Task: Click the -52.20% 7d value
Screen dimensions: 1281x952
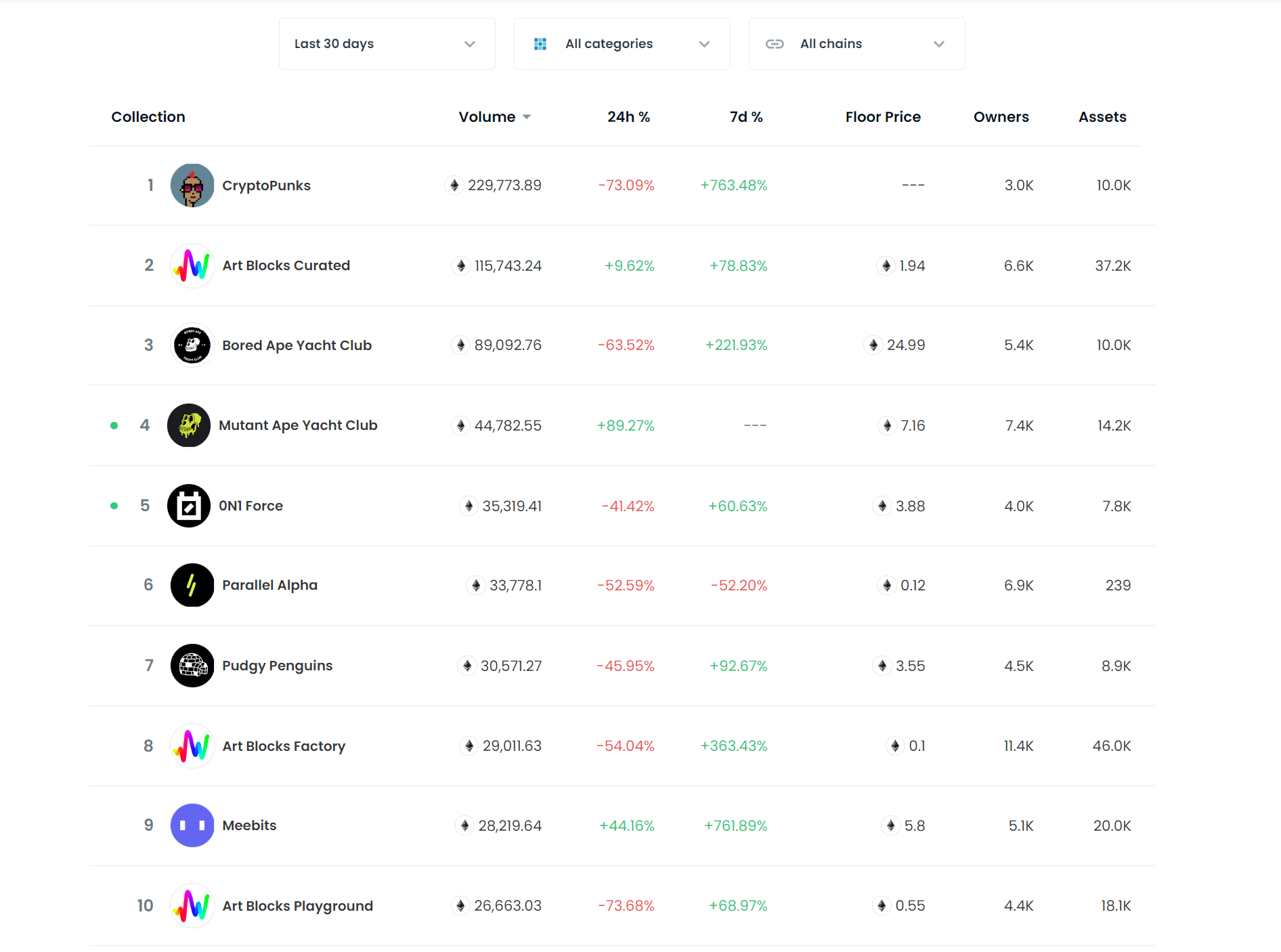Action: (739, 585)
